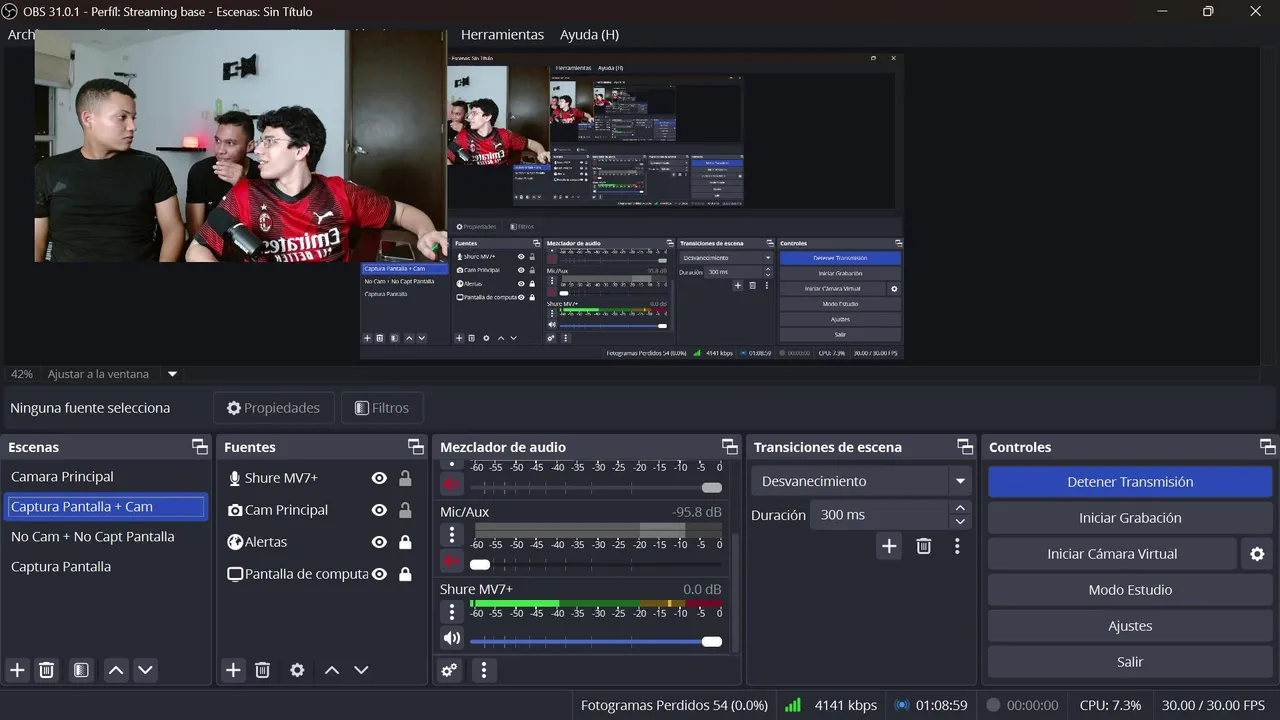1280x720 pixels.
Task: Open Filtros for selected source
Action: [x=382, y=408]
